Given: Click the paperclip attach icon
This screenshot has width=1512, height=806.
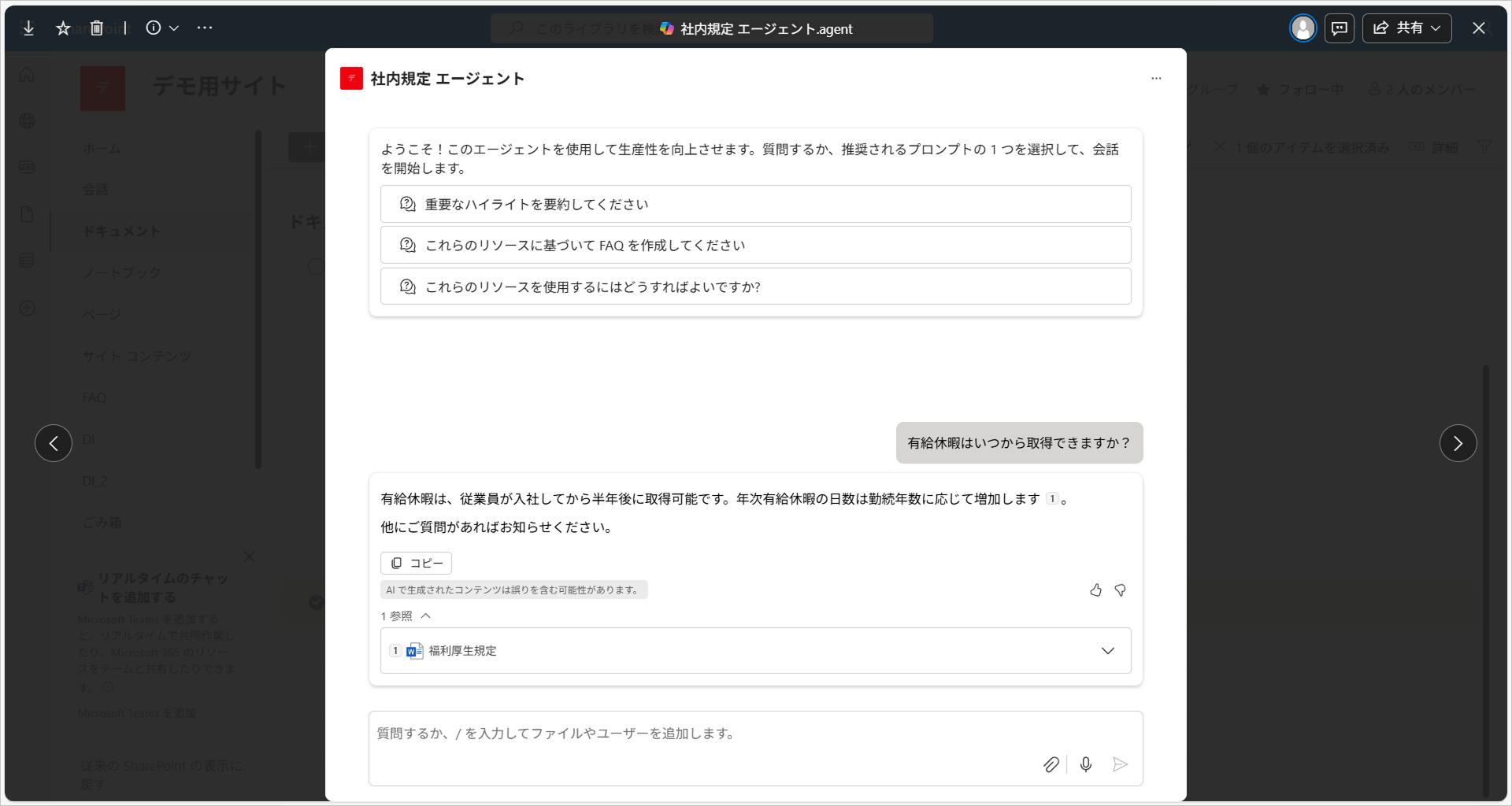Looking at the screenshot, I should [1051, 764].
